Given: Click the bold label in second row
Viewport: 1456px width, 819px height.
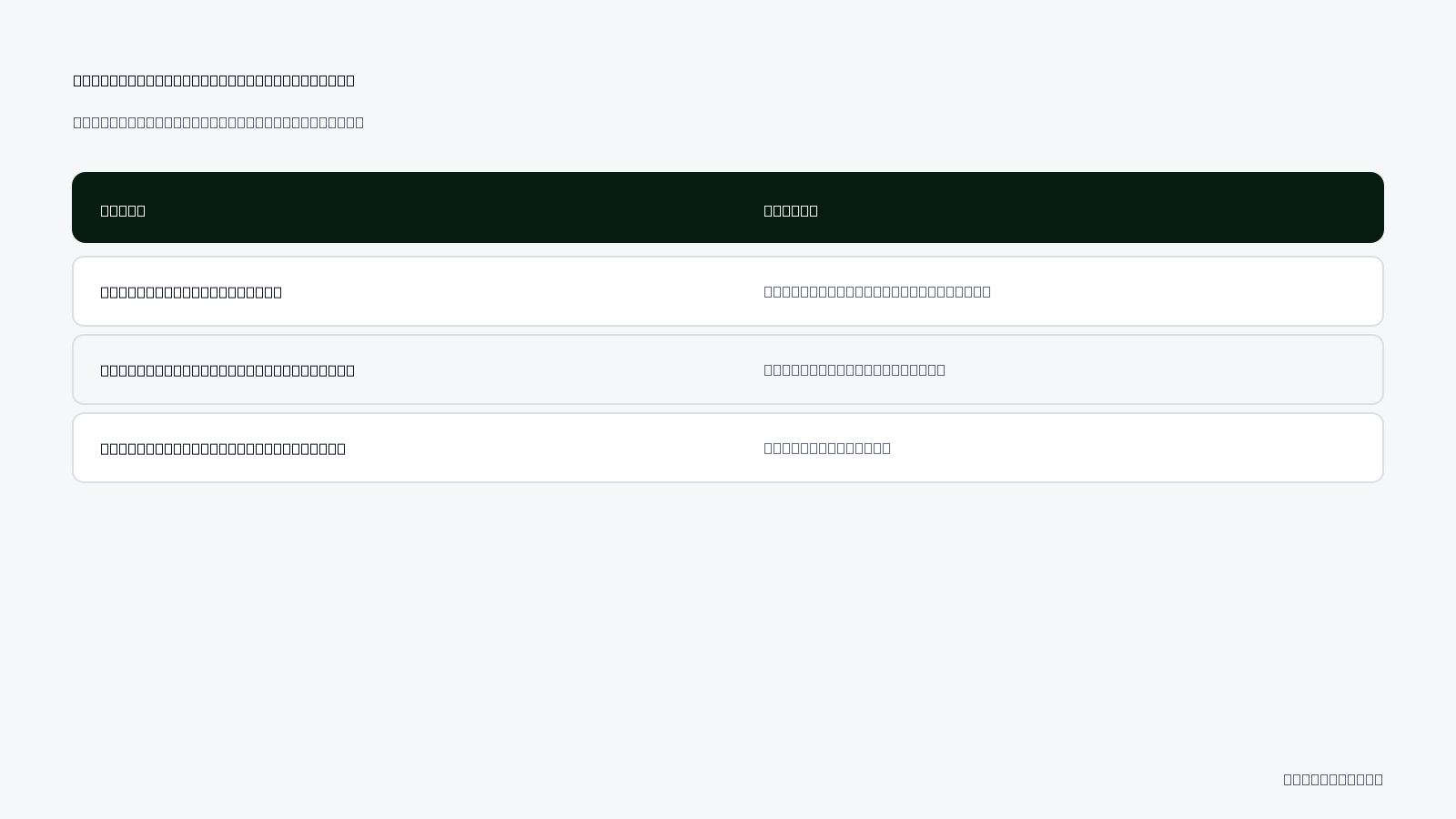Looking at the screenshot, I should pos(227,370).
